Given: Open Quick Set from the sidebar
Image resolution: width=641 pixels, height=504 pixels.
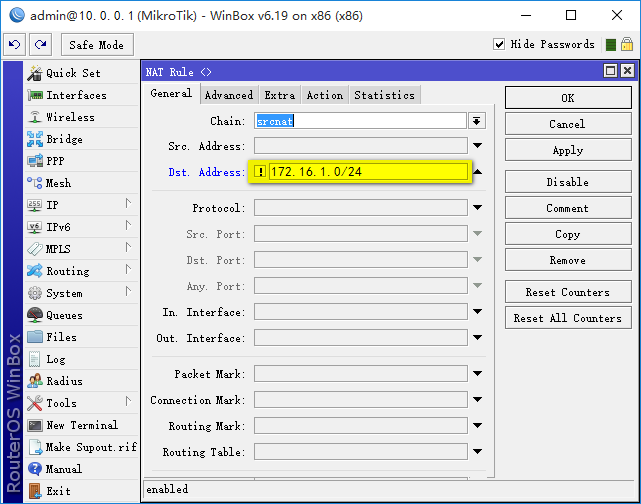Looking at the screenshot, I should pyautogui.click(x=72, y=73).
